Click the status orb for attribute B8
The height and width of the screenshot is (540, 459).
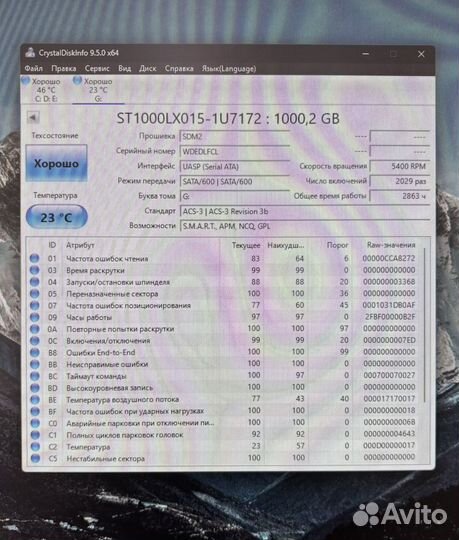(34, 352)
